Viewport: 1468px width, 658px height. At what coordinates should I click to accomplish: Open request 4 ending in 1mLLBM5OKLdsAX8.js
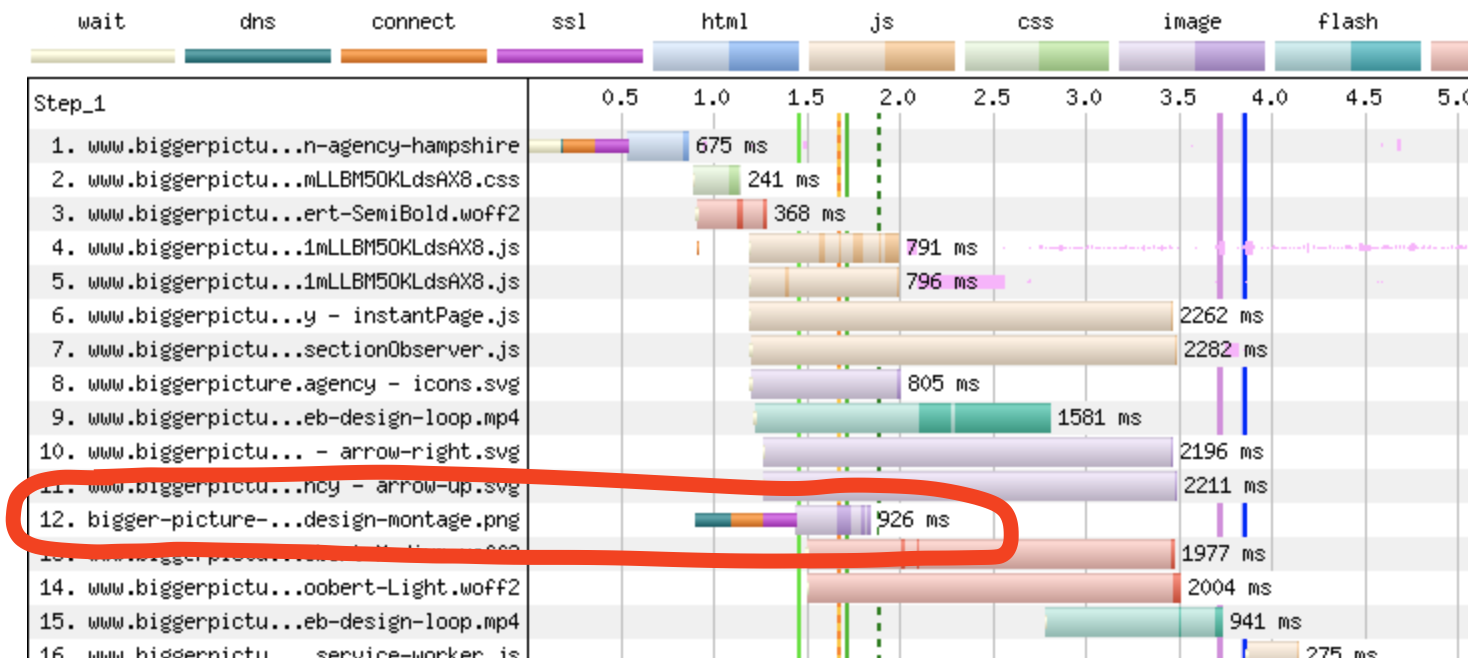coord(285,248)
